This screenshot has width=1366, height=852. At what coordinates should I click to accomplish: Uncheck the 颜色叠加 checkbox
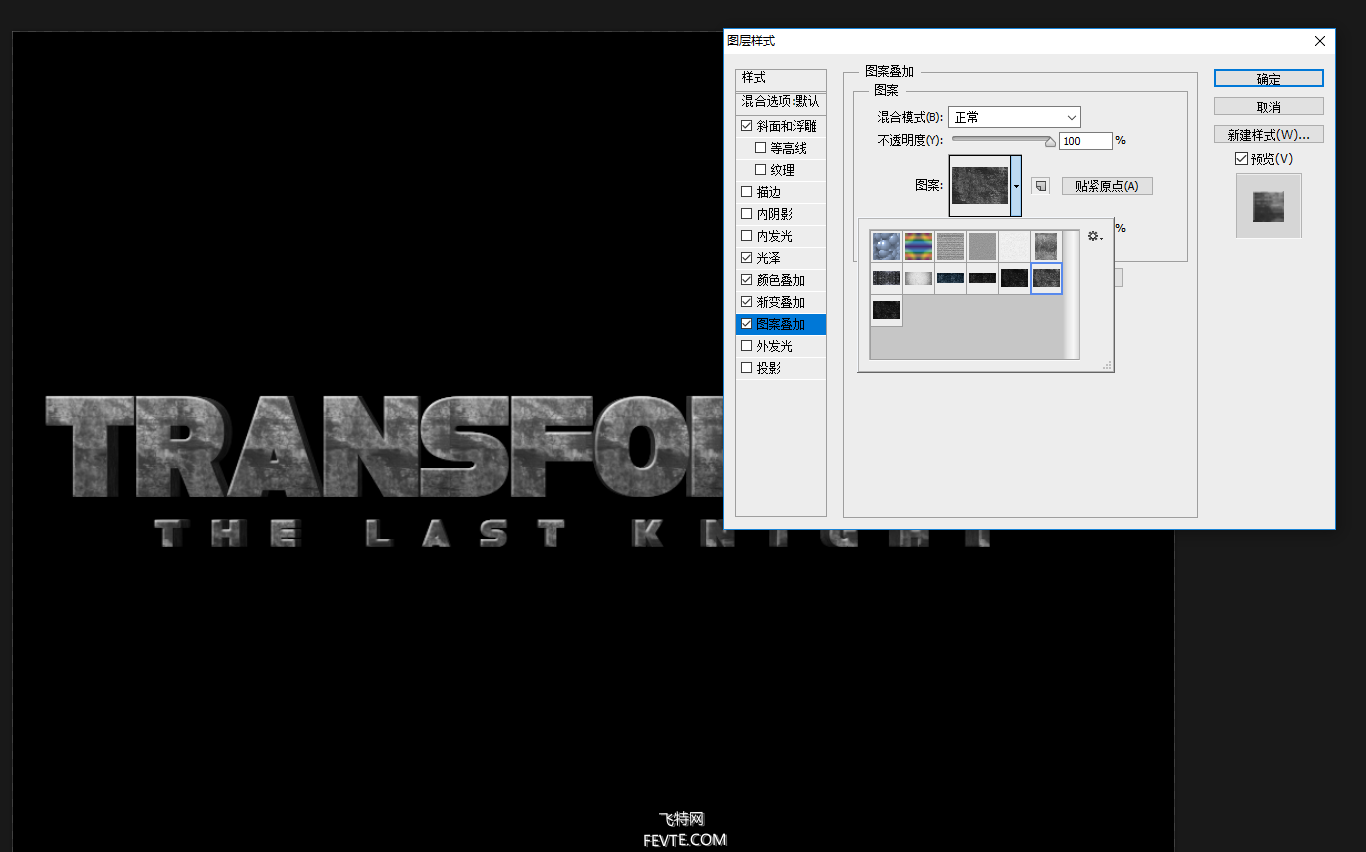tap(747, 280)
